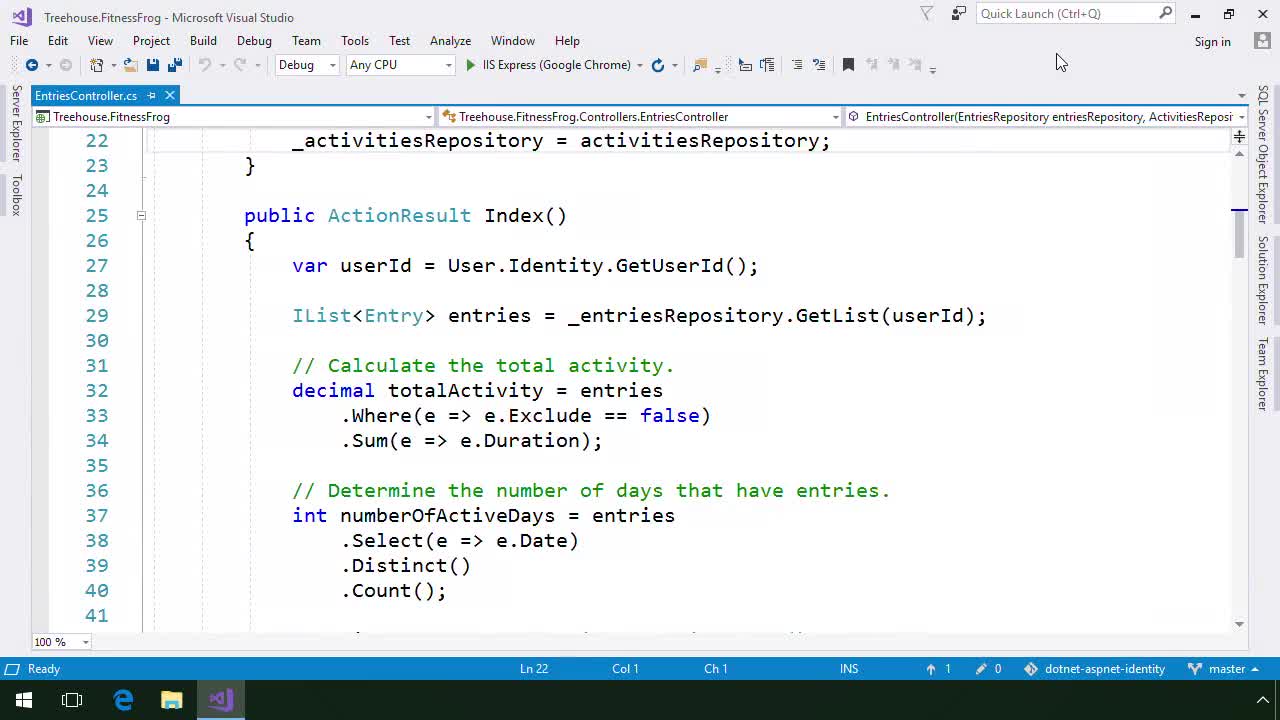The image size is (1280, 720).
Task: Open the Debug configuration dropdown
Action: [x=334, y=64]
